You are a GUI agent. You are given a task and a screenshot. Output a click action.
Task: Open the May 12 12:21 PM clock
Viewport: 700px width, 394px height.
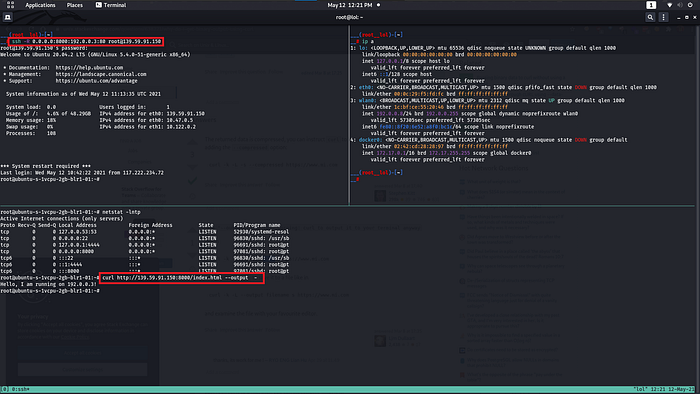(x=350, y=5)
